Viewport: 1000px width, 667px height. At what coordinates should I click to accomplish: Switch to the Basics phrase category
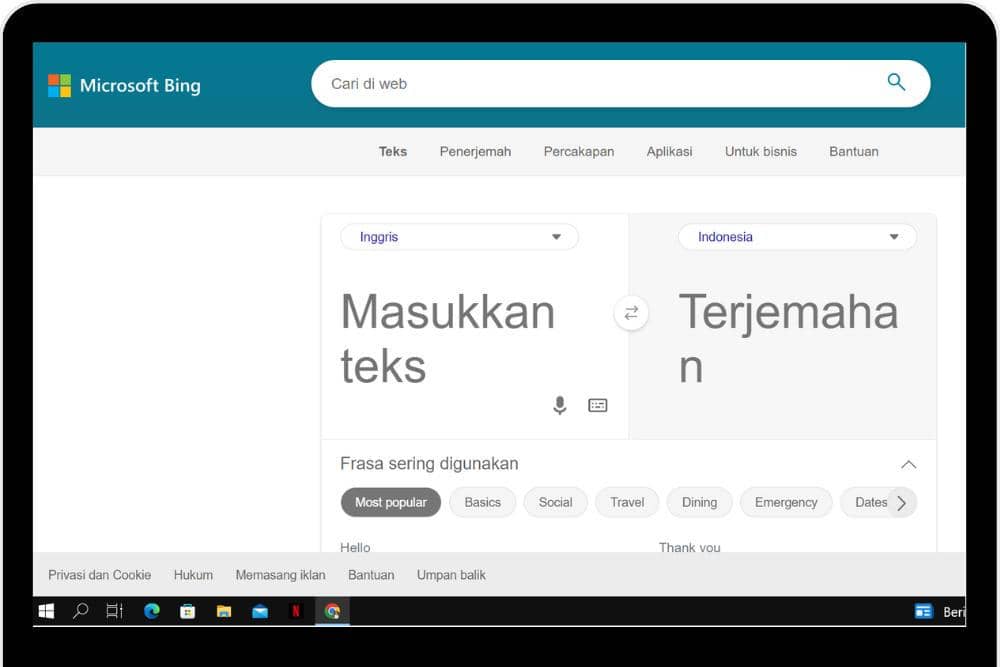(482, 502)
